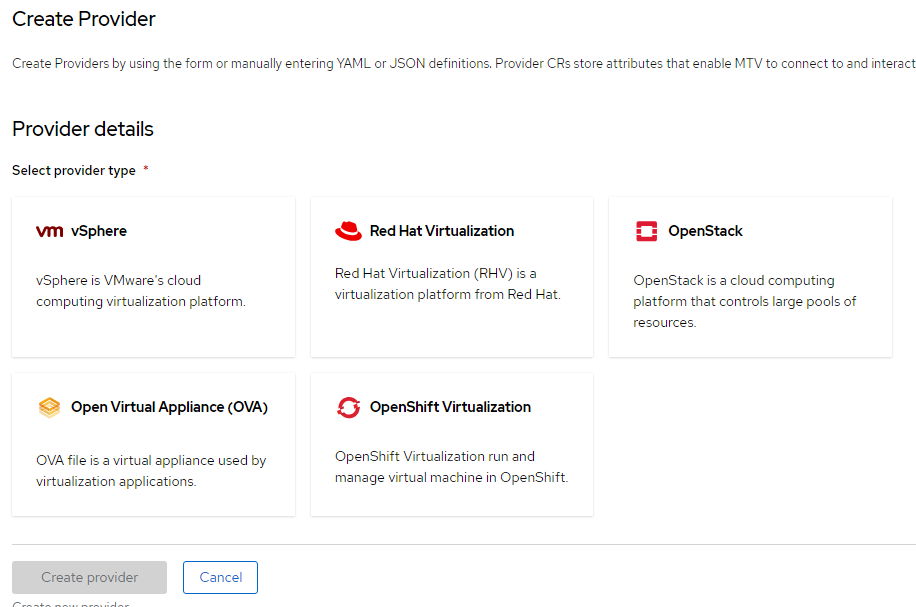Select the vSphere provider card
This screenshot has height=607, width=916.
click(154, 277)
